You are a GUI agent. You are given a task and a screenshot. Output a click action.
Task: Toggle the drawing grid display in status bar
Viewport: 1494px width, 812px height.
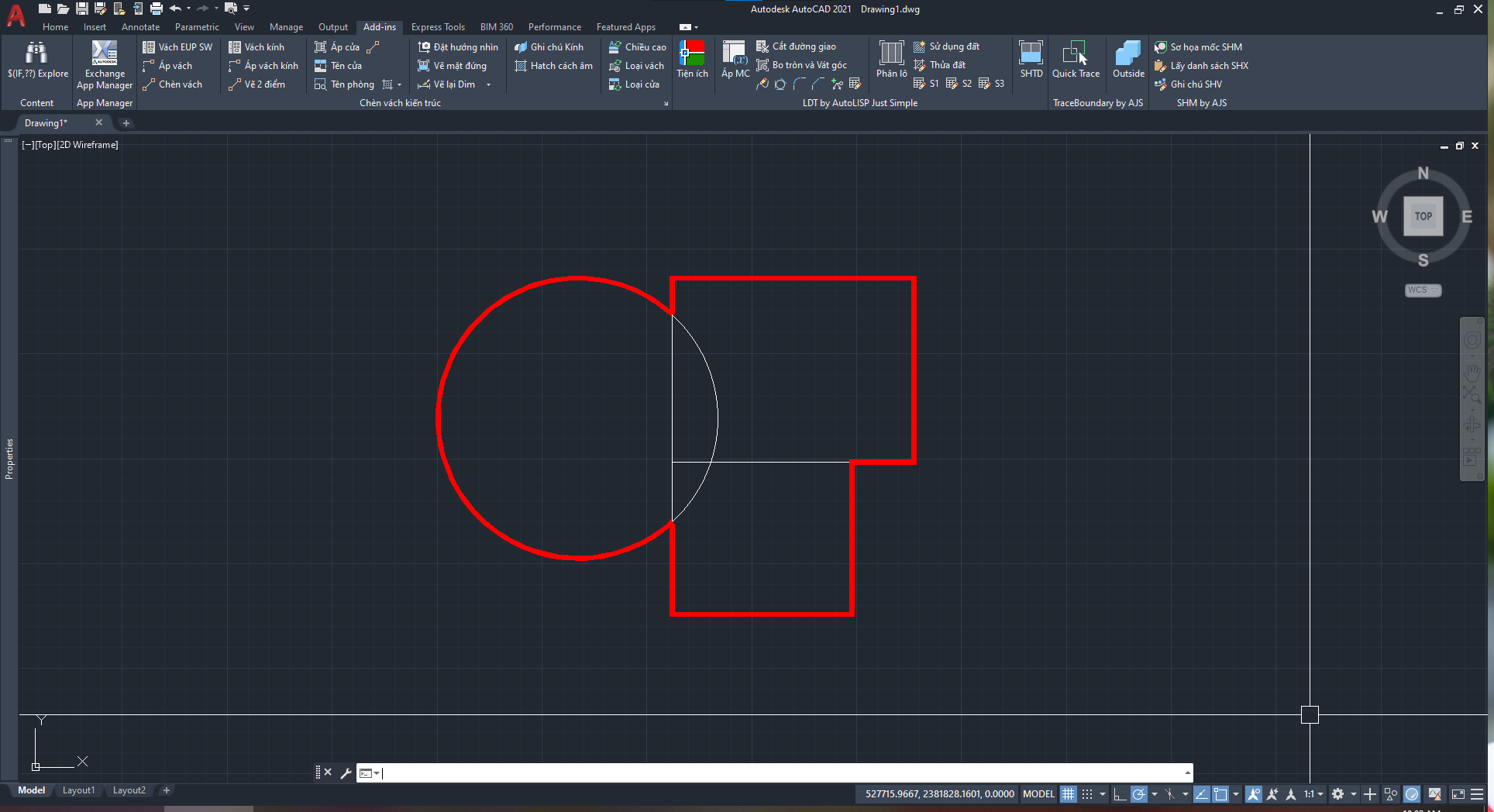[x=1069, y=794]
